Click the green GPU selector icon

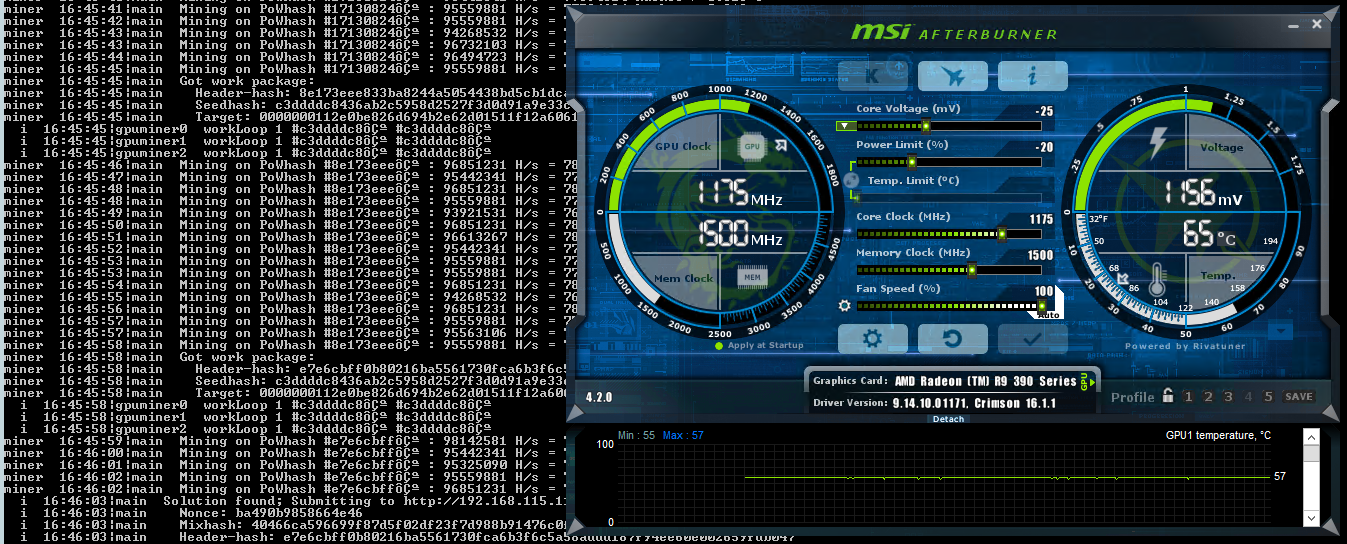(1087, 381)
